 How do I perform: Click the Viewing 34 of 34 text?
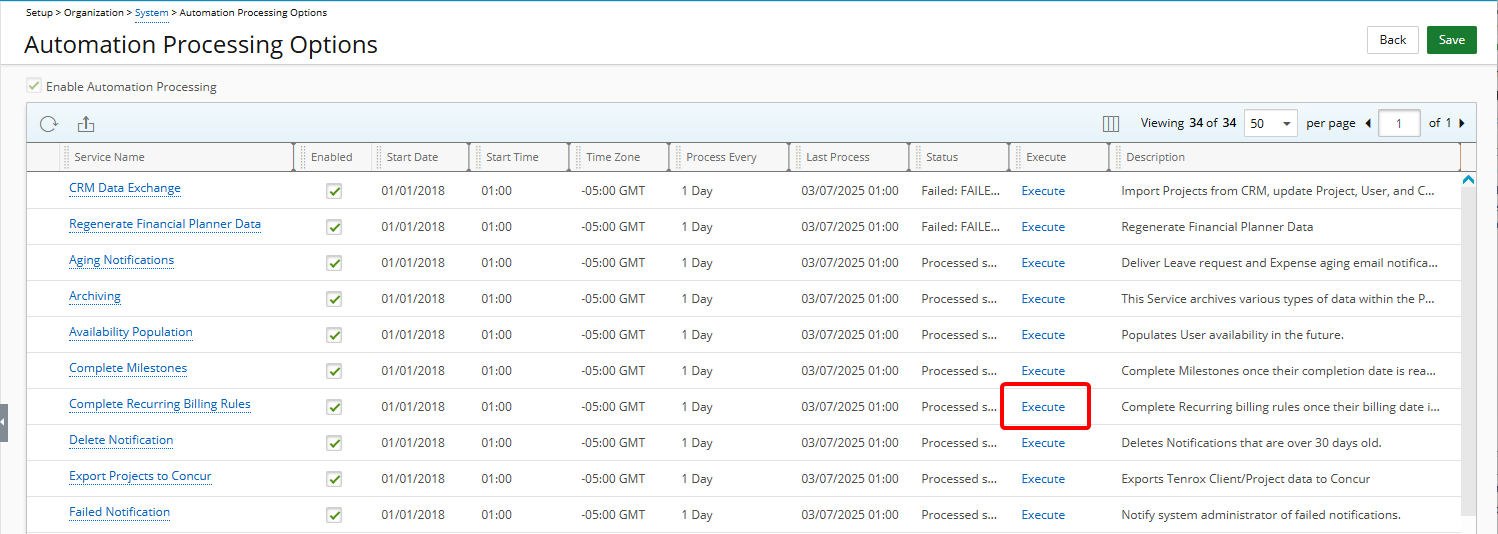[1189, 123]
